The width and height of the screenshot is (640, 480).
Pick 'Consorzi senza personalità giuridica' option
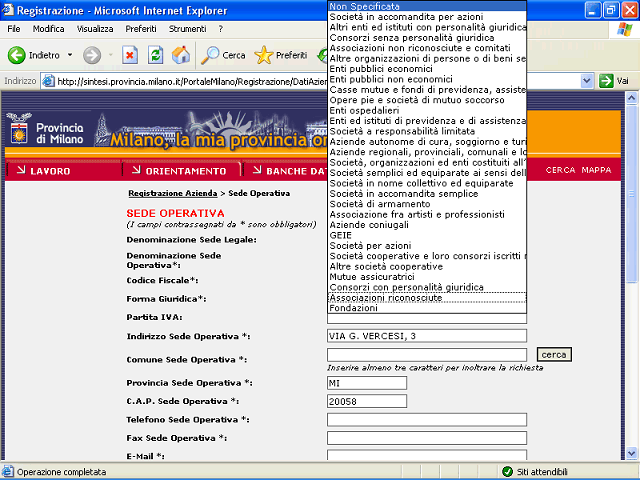point(427,38)
